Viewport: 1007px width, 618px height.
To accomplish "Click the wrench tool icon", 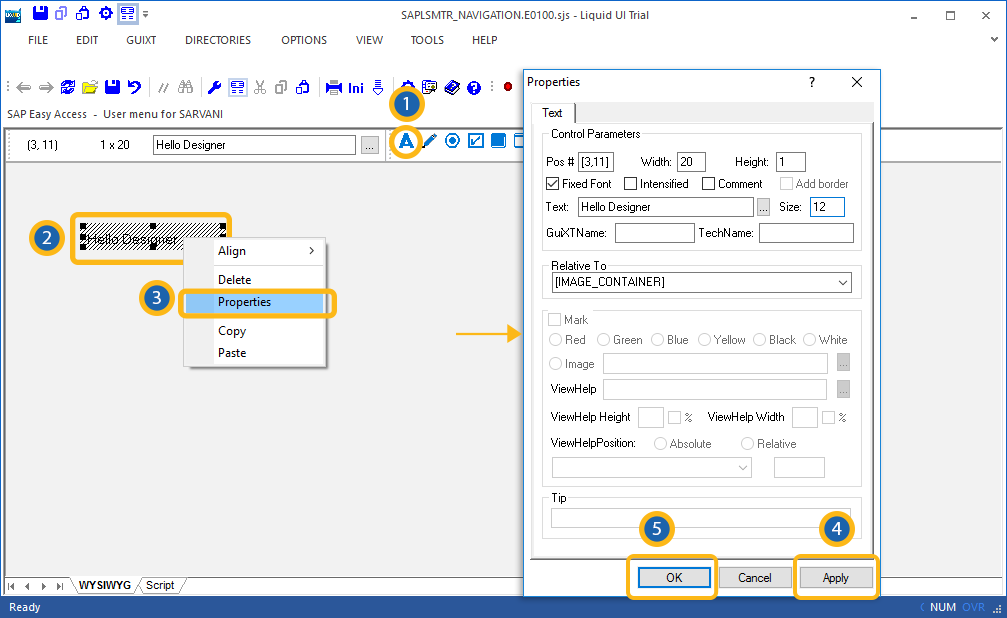I will click(x=214, y=87).
